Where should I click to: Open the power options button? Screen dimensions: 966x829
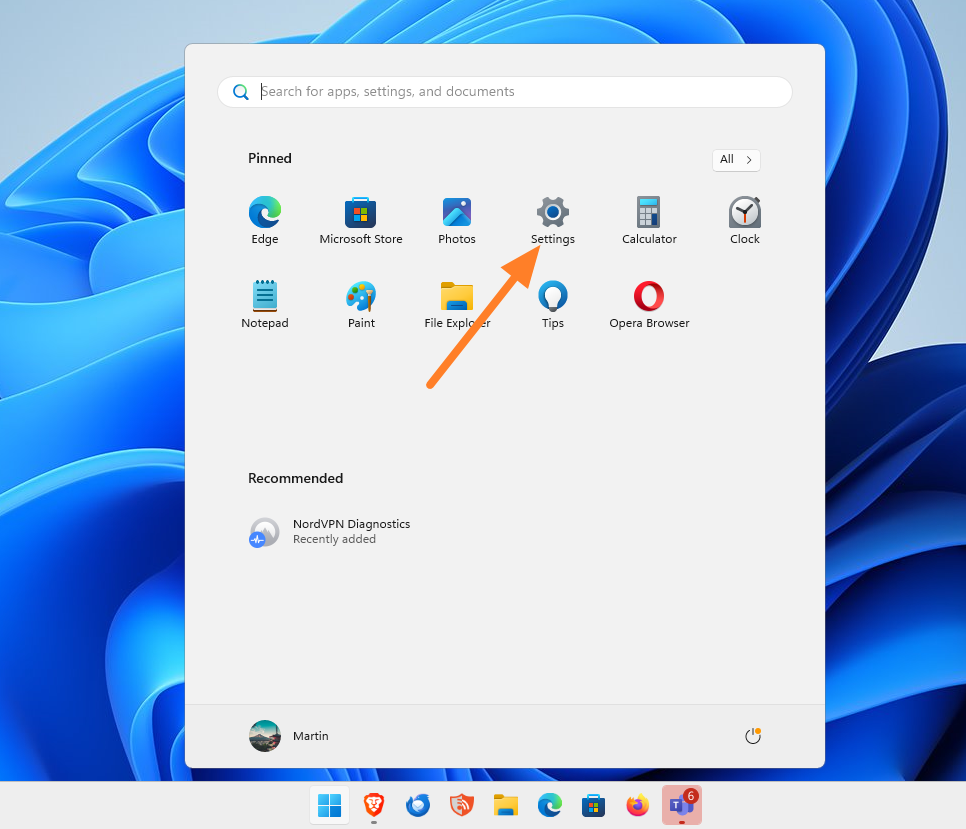(753, 736)
